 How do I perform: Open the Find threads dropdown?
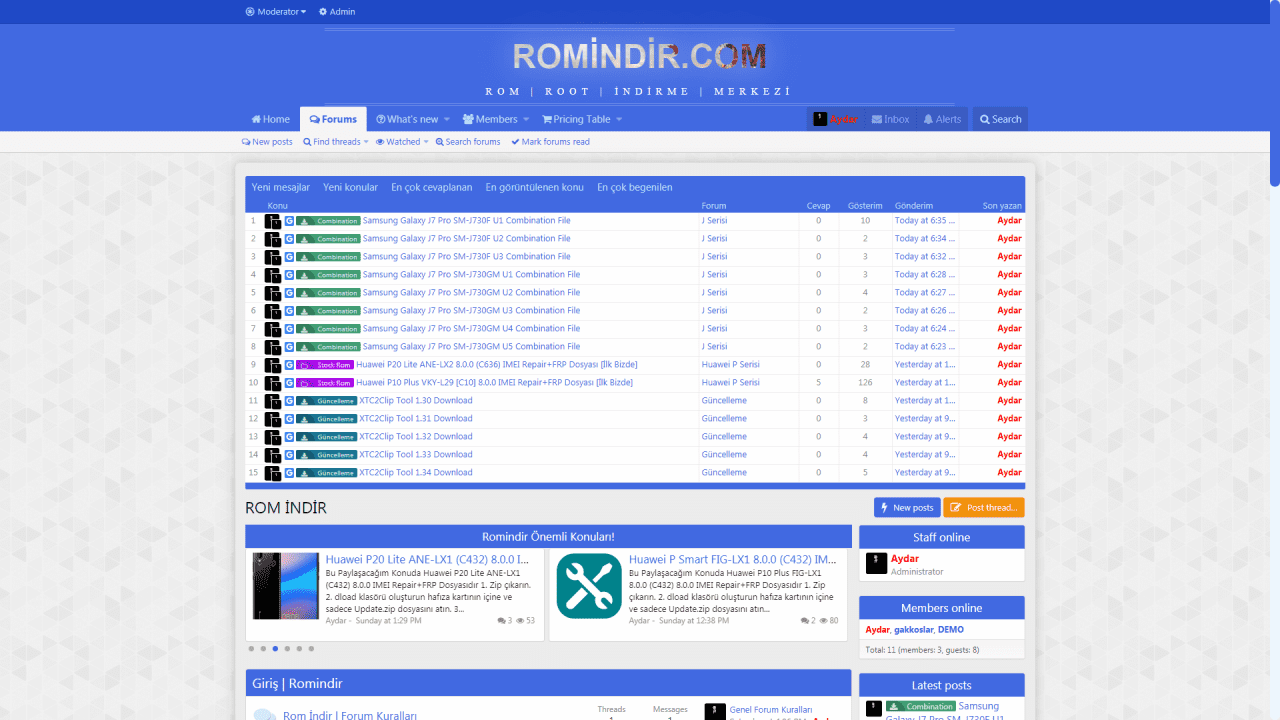tap(336, 142)
